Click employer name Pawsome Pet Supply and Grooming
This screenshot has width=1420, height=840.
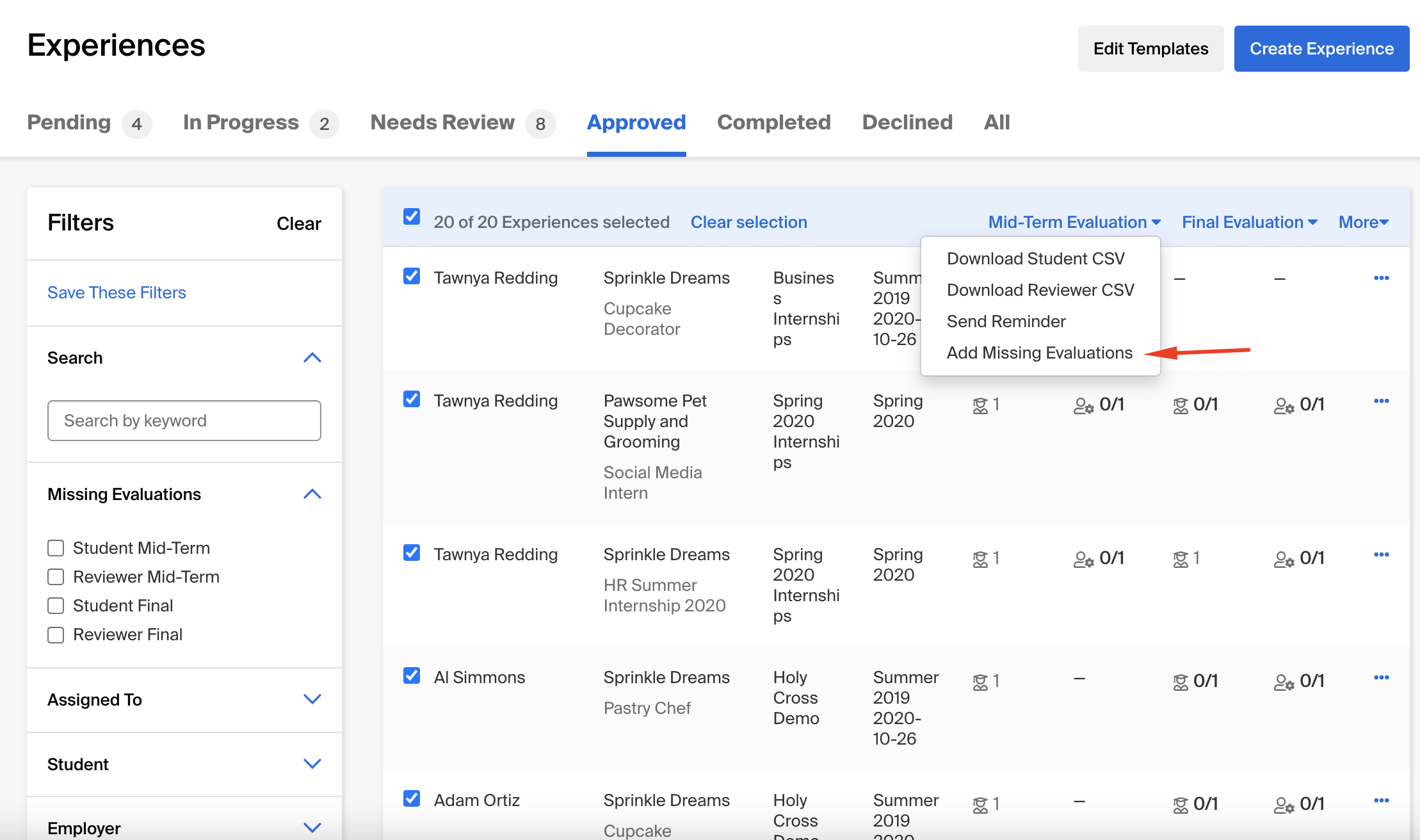[655, 421]
